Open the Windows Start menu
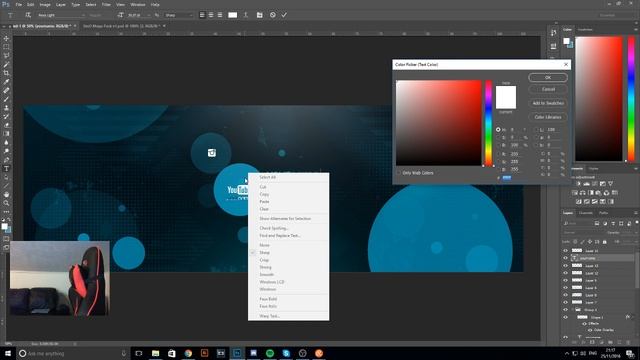Screen dimensions: 640x360 pyautogui.click(x=8, y=353)
